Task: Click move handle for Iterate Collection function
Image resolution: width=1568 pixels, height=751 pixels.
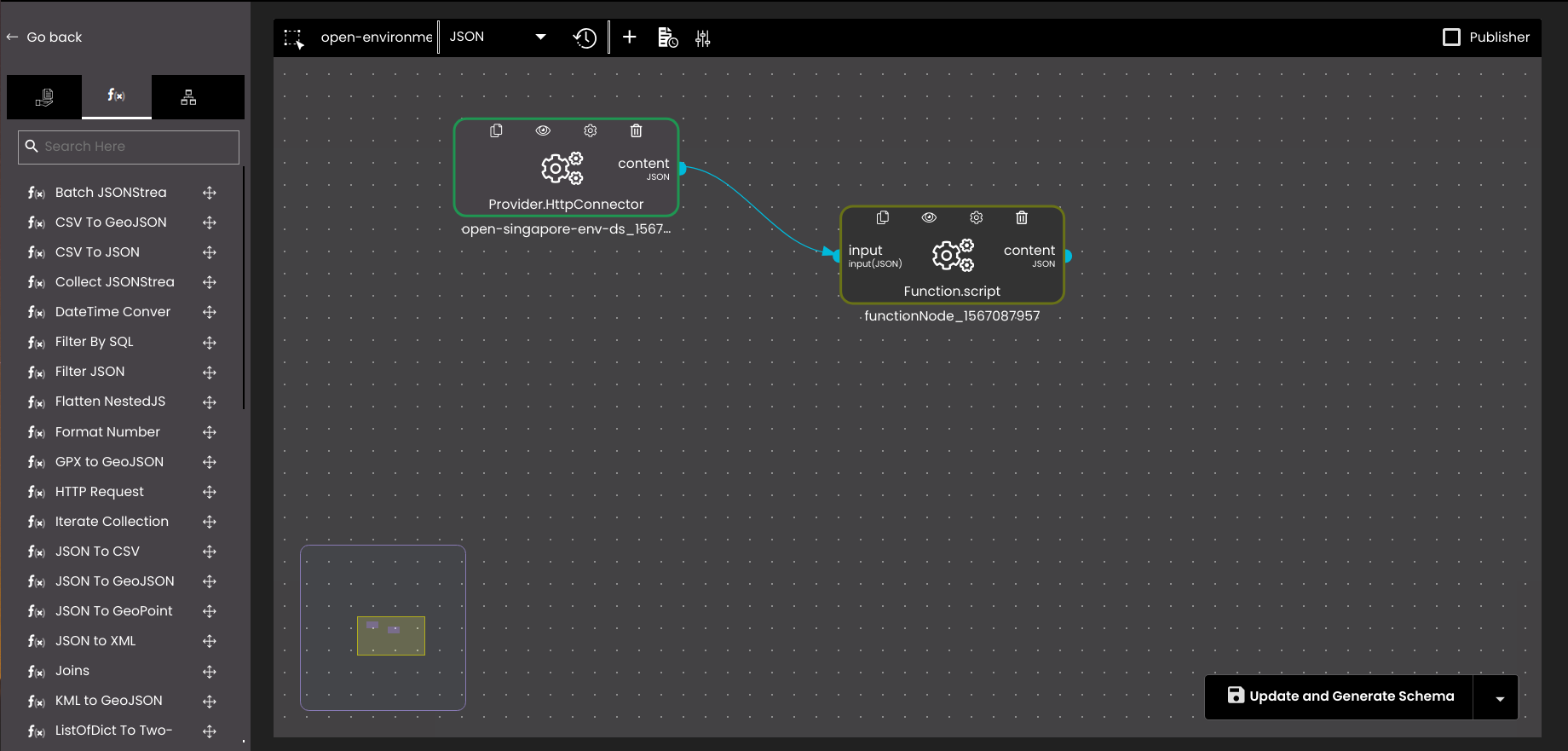Action: (x=210, y=522)
